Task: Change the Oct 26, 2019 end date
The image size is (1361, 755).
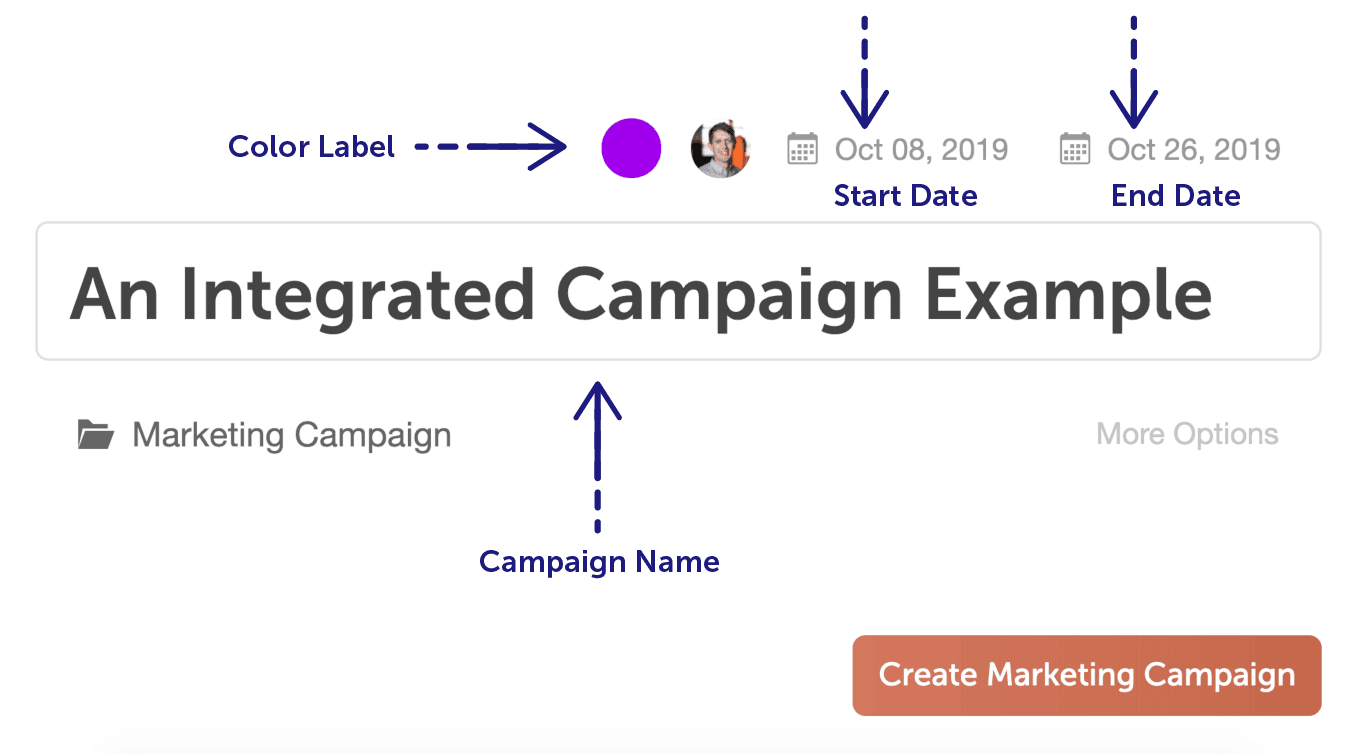Action: coord(1194,150)
